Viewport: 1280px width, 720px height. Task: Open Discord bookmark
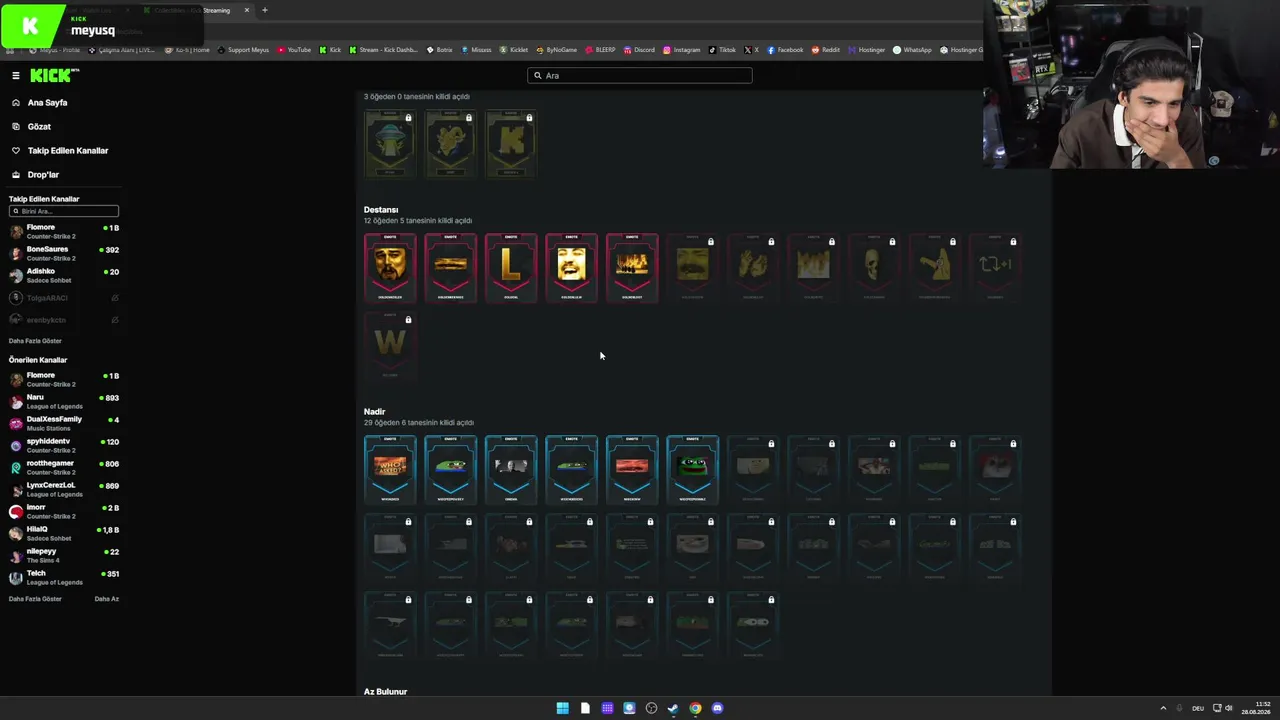pyautogui.click(x=639, y=50)
